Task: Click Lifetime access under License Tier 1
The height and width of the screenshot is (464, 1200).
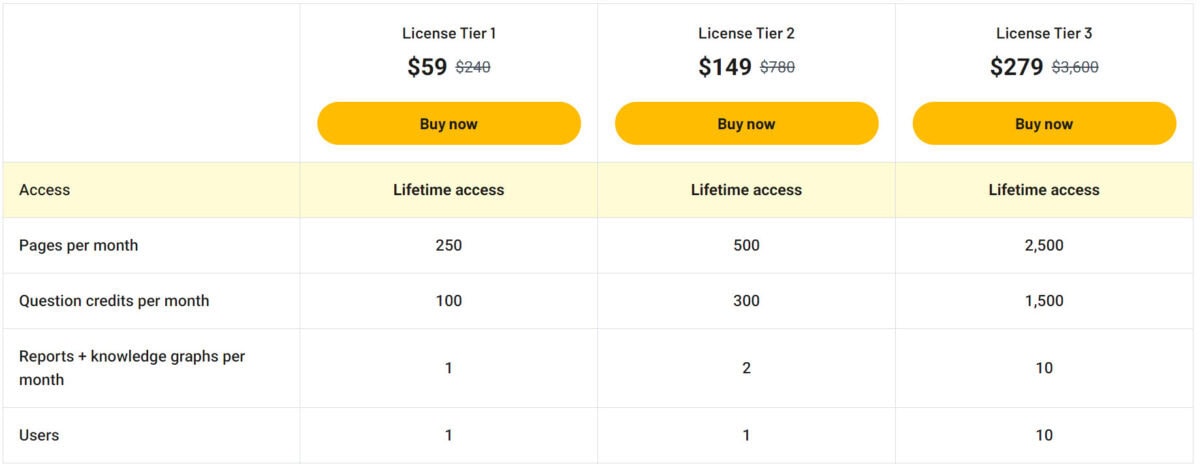Action: coord(449,190)
